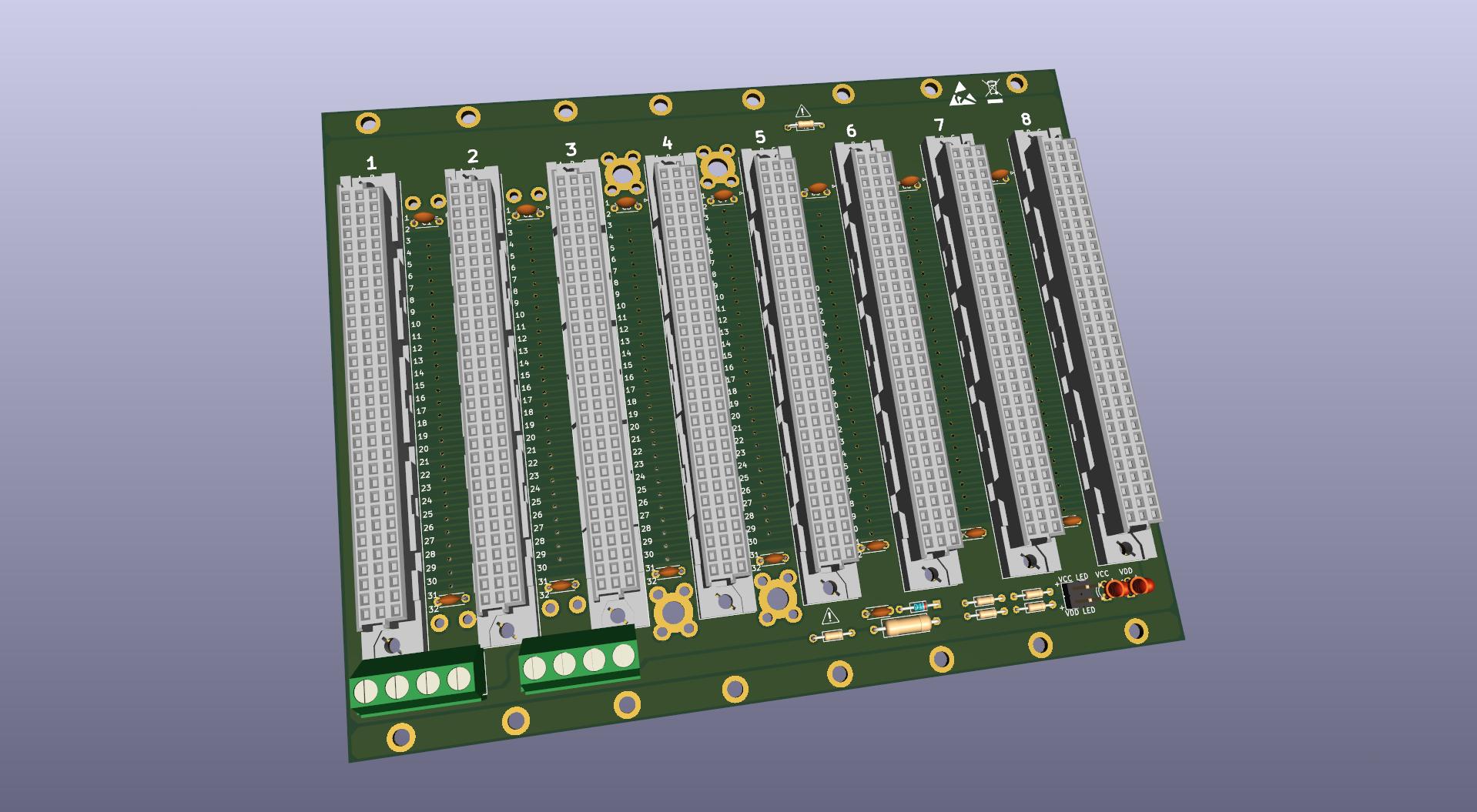This screenshot has height=812, width=1477.
Task: Select the right green screw terminal block
Action: [x=579, y=659]
